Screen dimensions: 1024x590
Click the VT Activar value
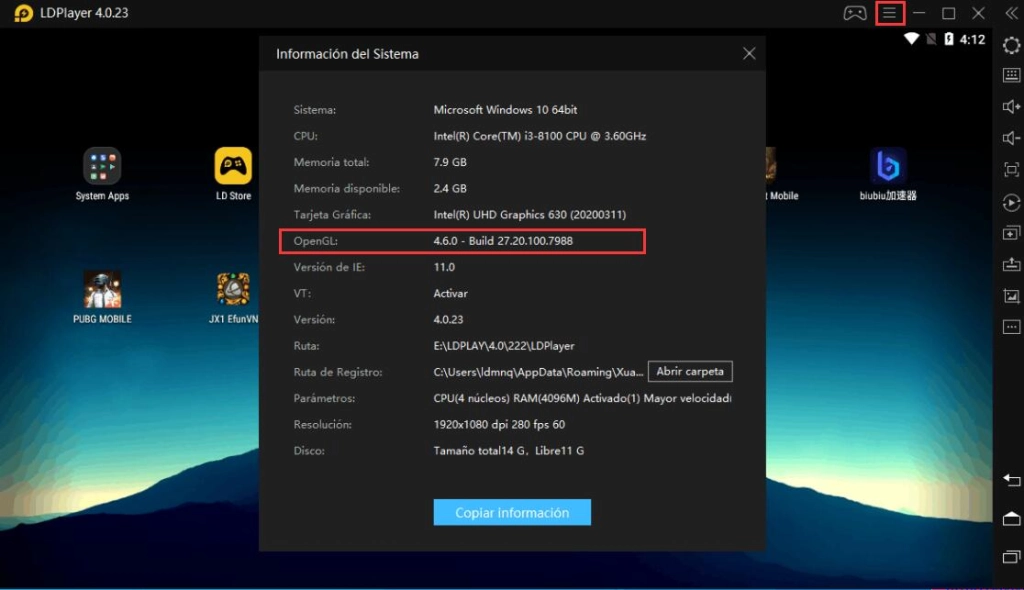point(450,293)
